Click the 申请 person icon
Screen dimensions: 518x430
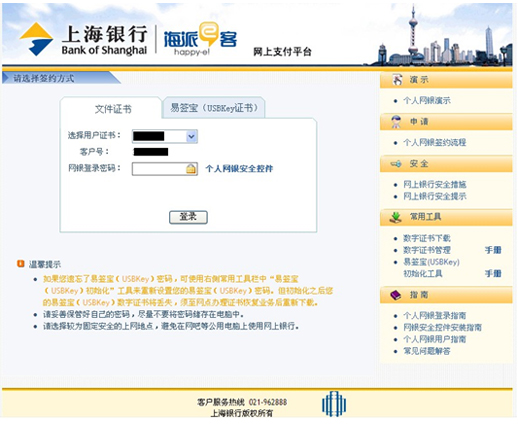click(396, 122)
